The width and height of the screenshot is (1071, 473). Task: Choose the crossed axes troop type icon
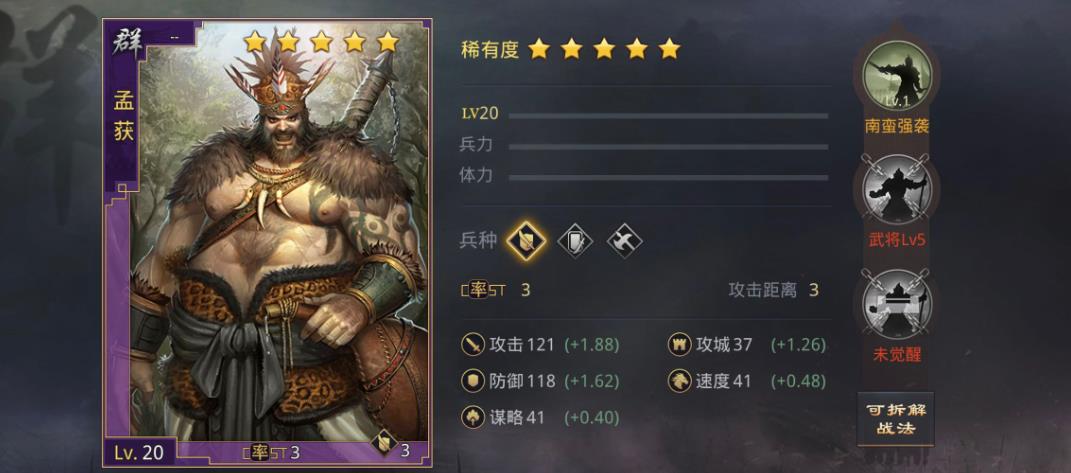[x=624, y=241]
